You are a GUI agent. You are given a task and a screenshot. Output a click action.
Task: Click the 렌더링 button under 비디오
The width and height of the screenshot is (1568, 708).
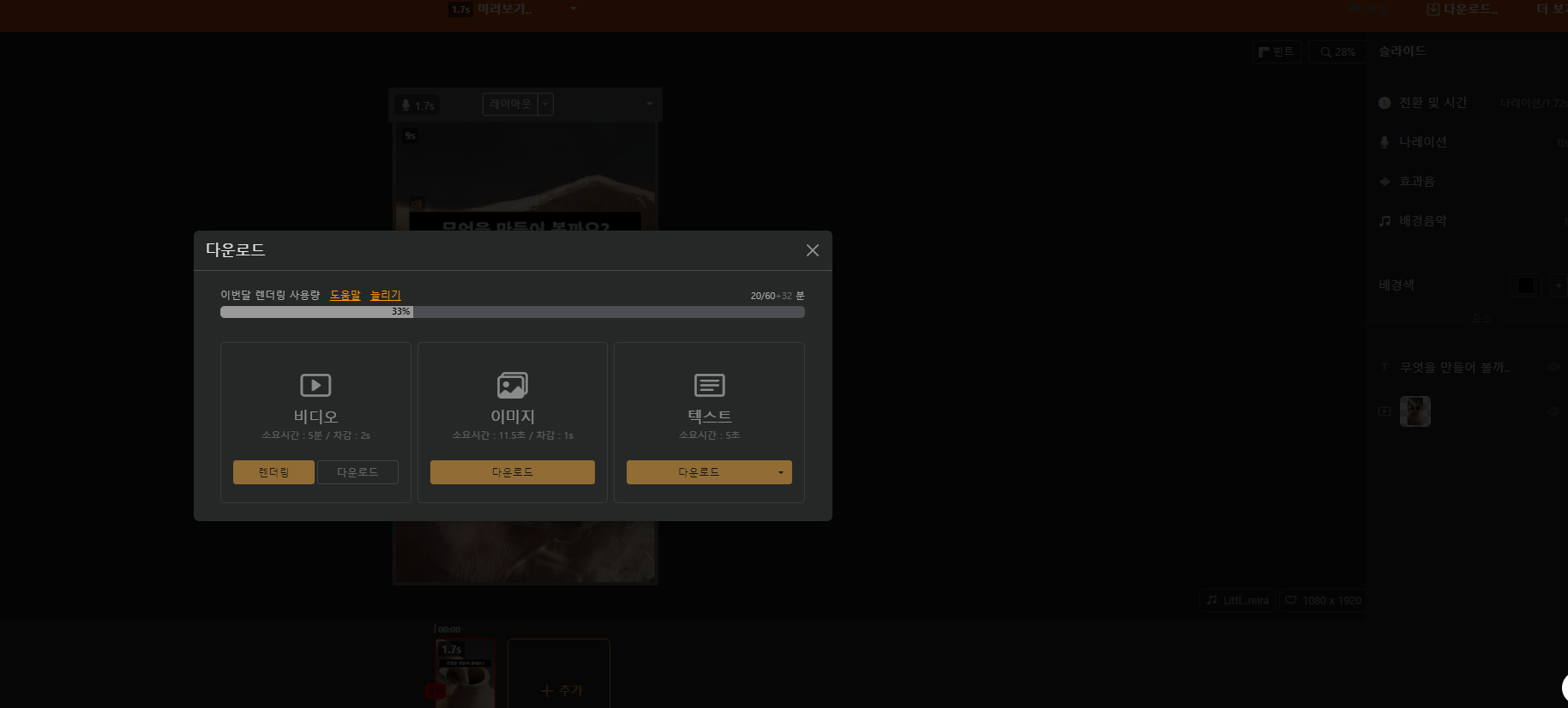click(x=273, y=472)
